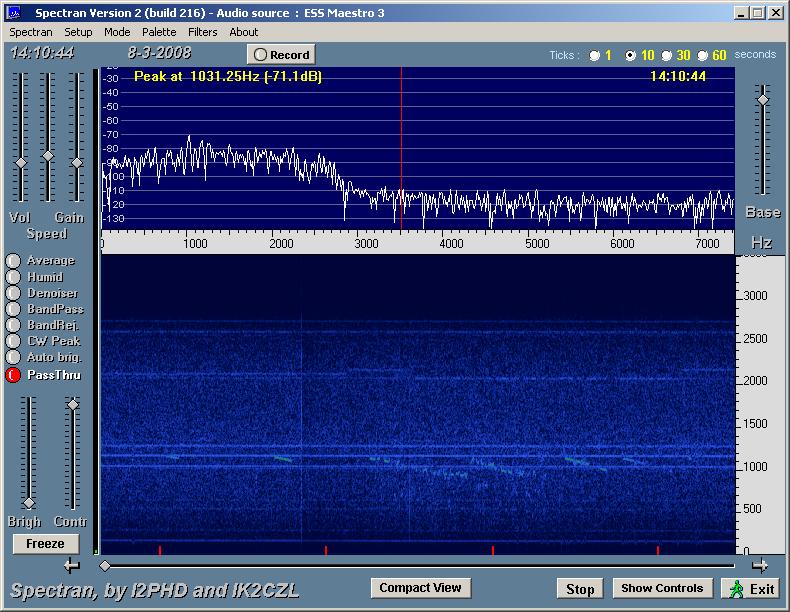Toggle the Denoiser option
Image resolution: width=790 pixels, height=612 pixels.
[x=13, y=293]
